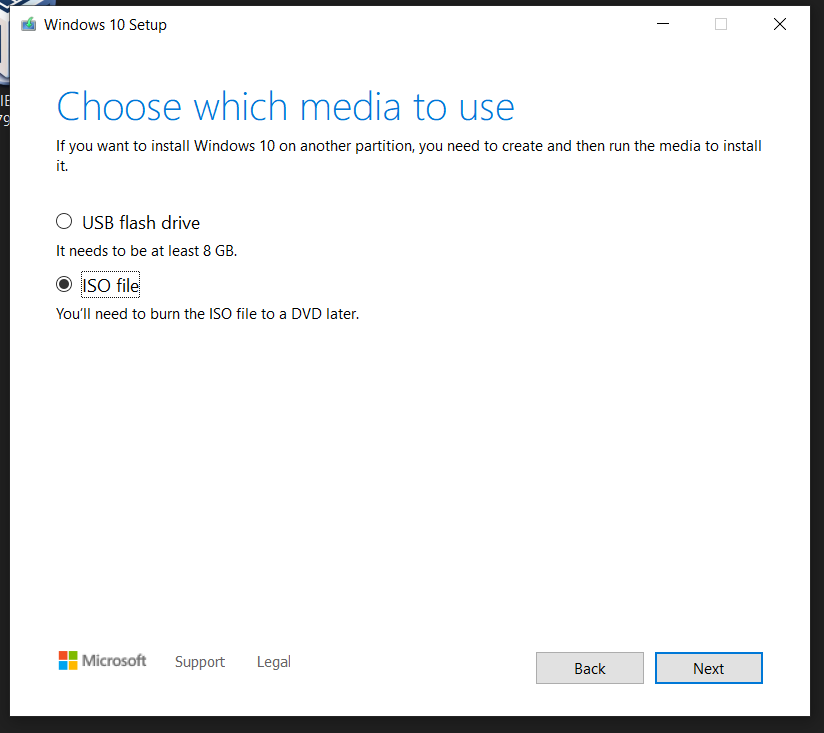The width and height of the screenshot is (824, 733).
Task: Click the "burn the ISO file to a DVD" note
Action: pyautogui.click(x=207, y=314)
